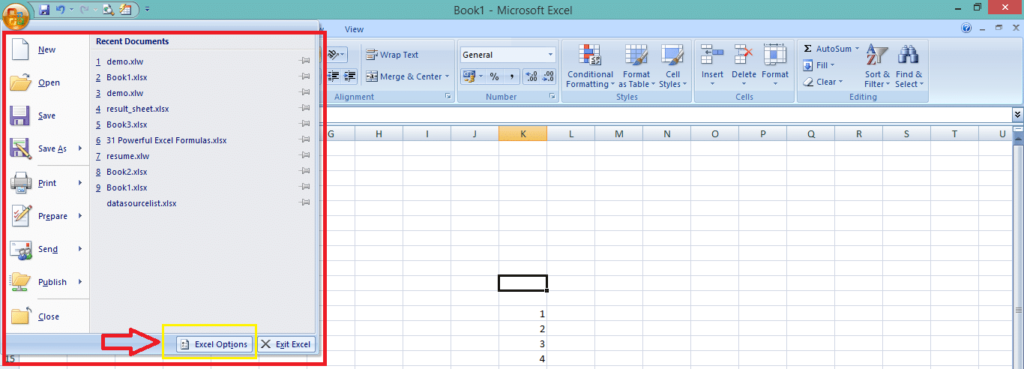Viewport: 1024px width, 369px height.
Task: Open the Customize Quick Access Toolbar arrow
Action: [147, 10]
